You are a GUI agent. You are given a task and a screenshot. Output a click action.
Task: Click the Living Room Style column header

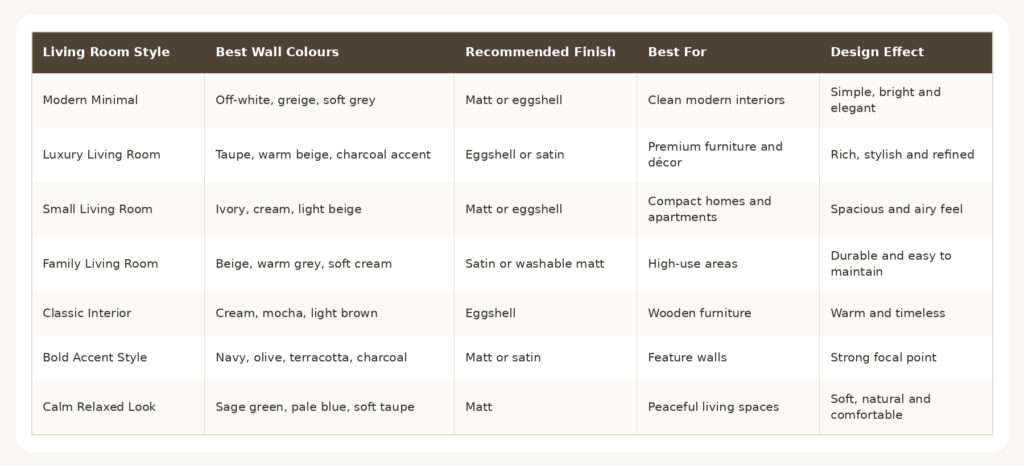coord(118,52)
